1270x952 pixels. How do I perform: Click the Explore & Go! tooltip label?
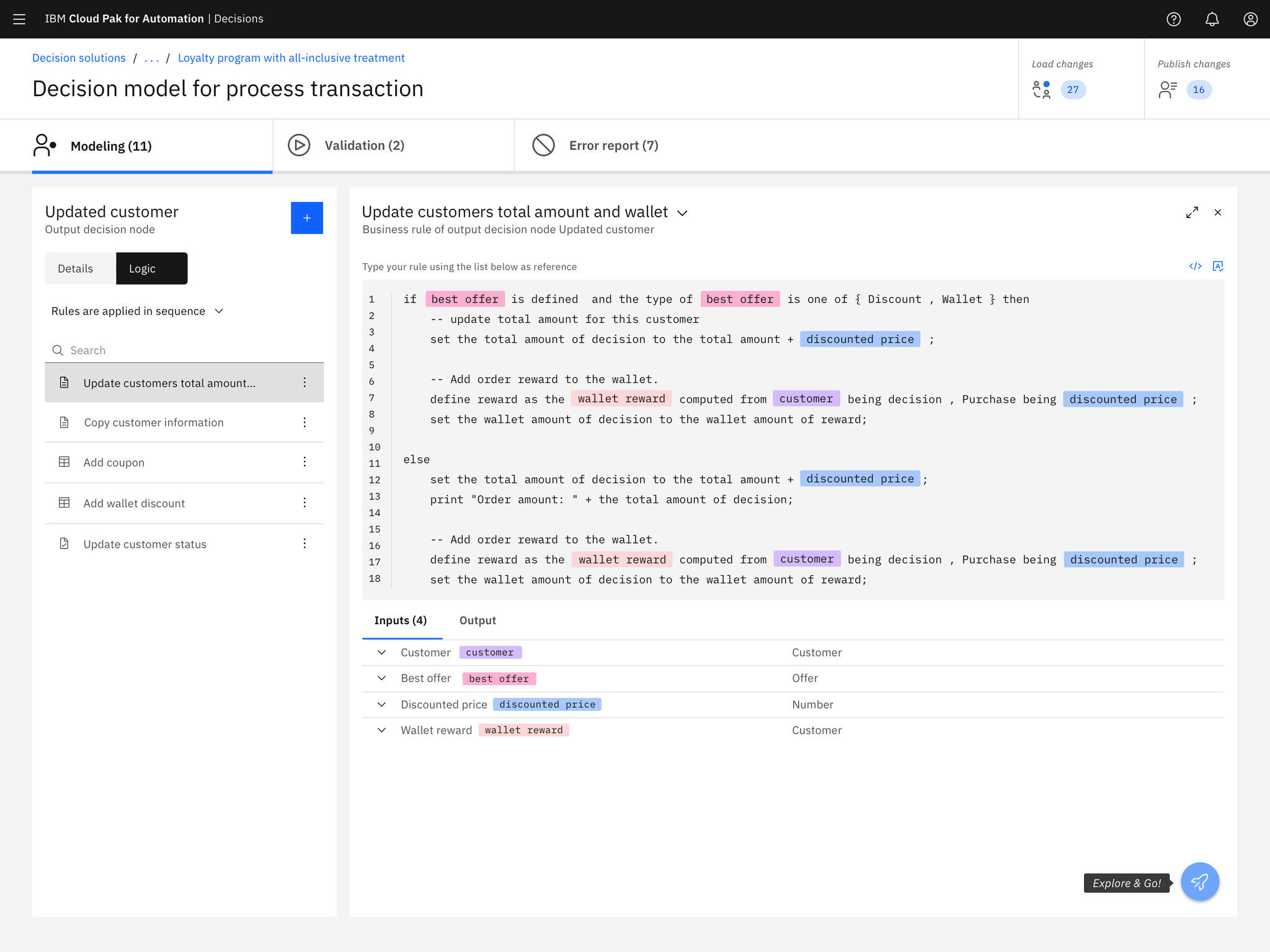pos(1126,883)
